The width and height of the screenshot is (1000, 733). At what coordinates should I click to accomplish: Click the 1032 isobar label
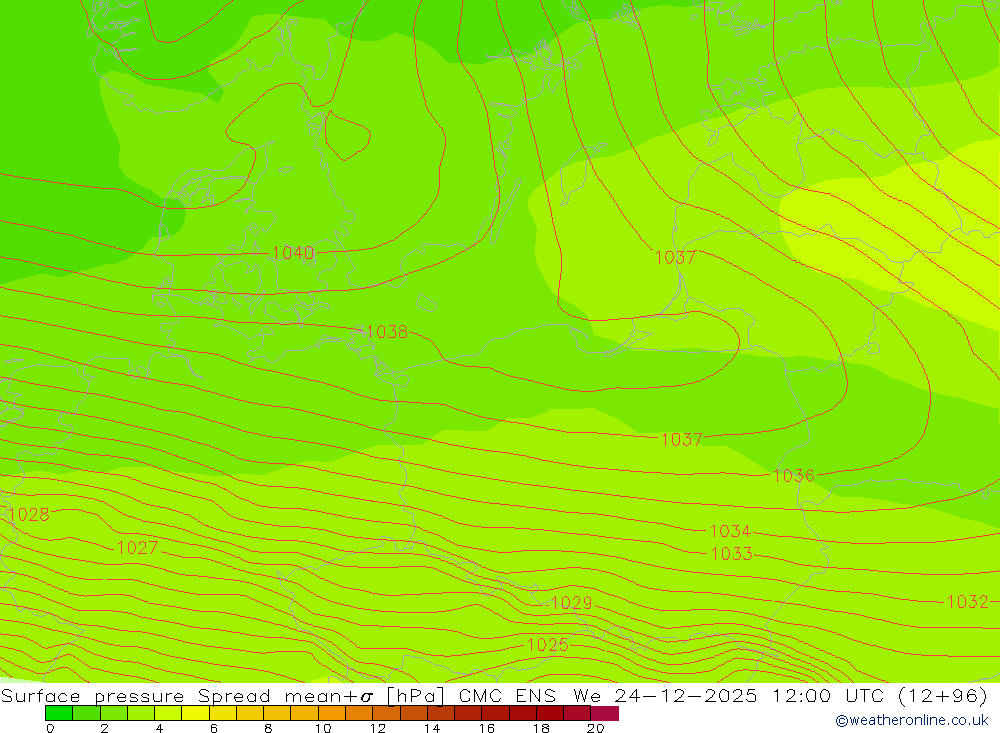tap(967, 602)
